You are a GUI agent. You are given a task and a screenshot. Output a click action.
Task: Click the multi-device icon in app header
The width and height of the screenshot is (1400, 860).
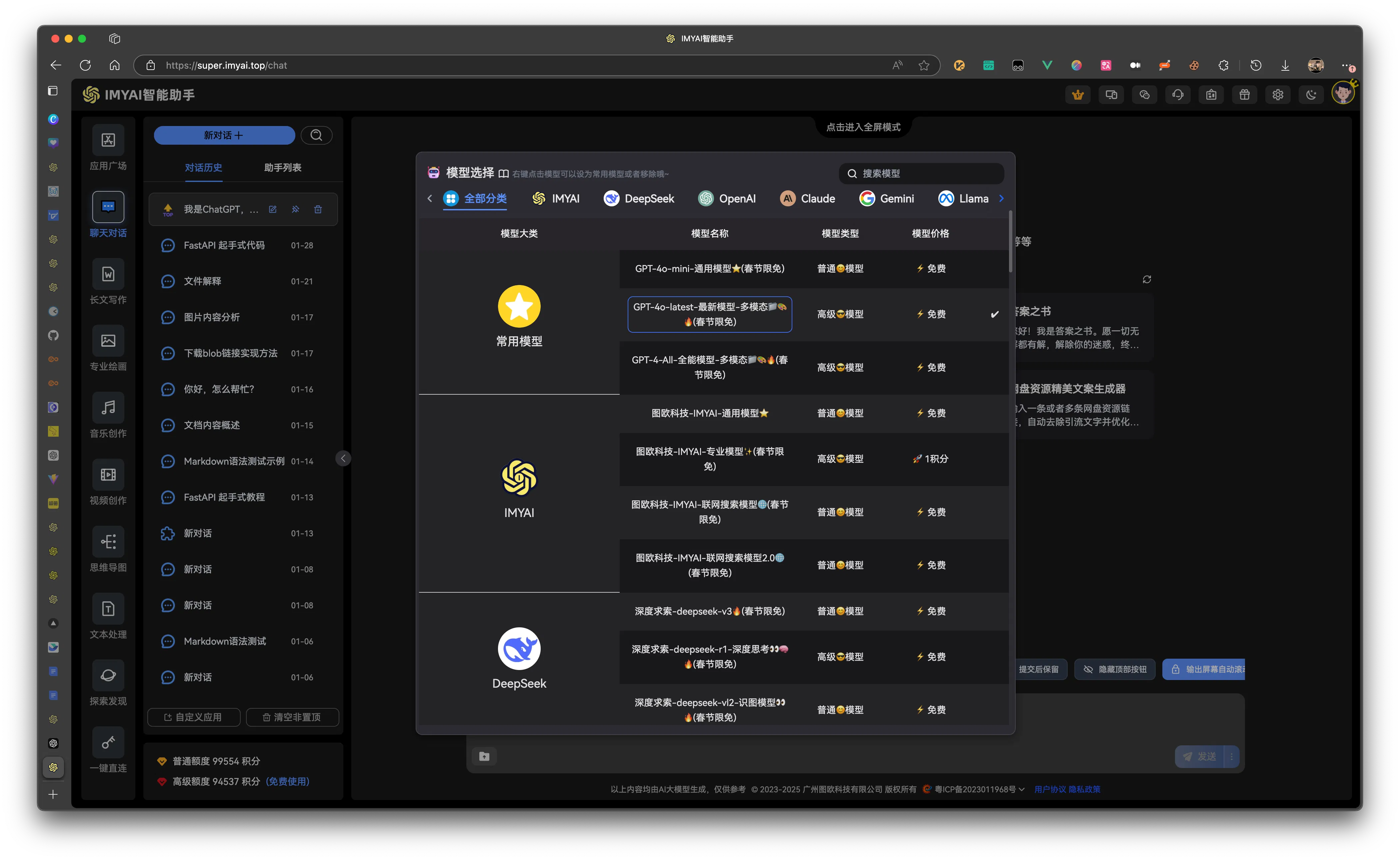[1111, 95]
